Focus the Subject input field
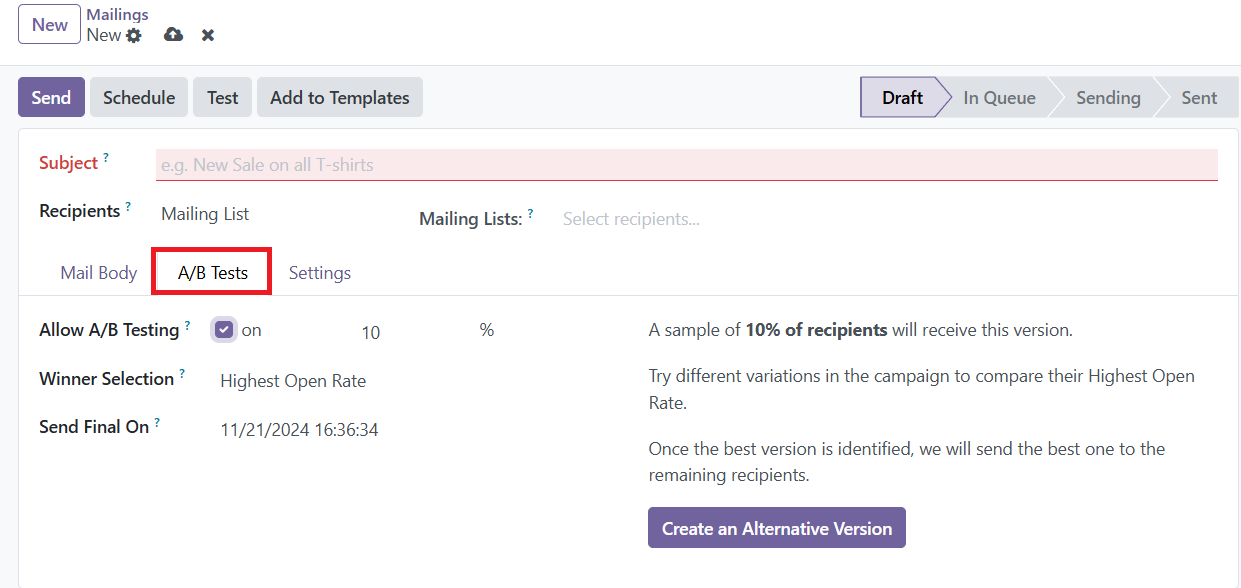This screenshot has height=588, width=1241. pyautogui.click(x=687, y=165)
